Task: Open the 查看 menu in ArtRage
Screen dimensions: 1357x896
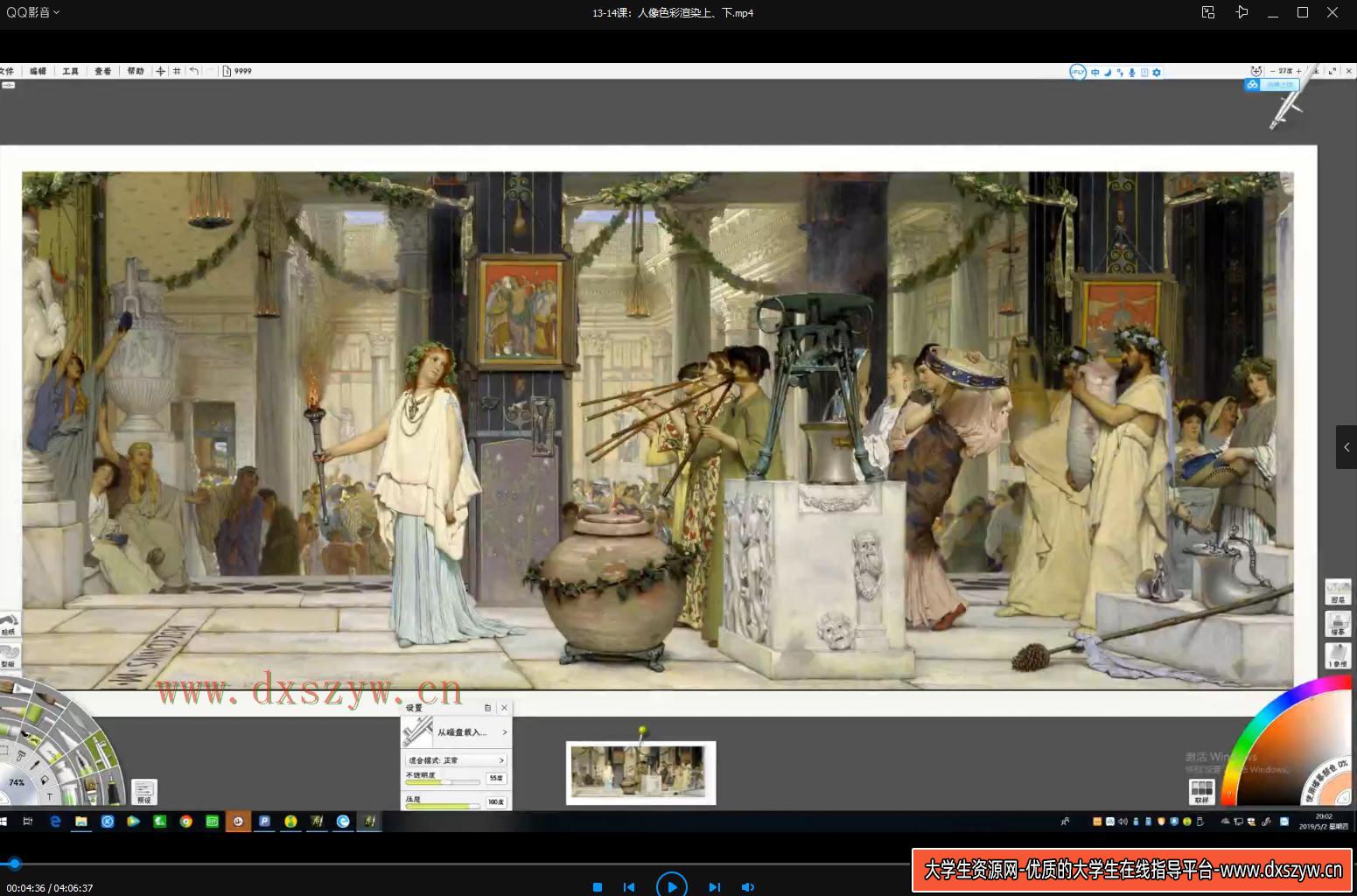Action: pyautogui.click(x=103, y=72)
